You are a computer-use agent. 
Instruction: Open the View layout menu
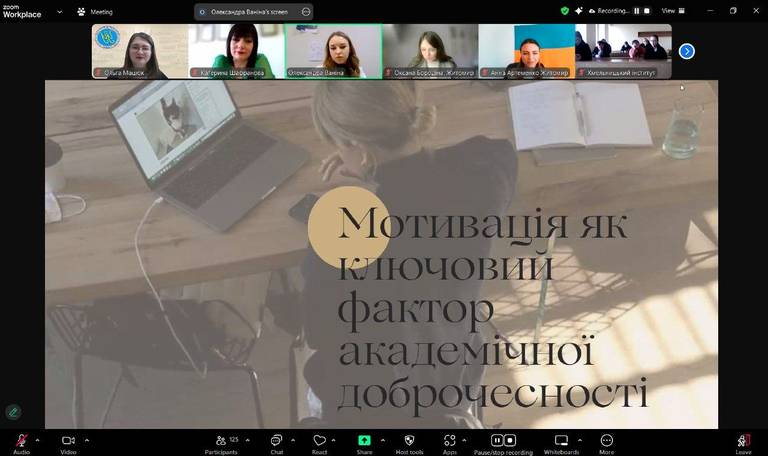coord(669,11)
